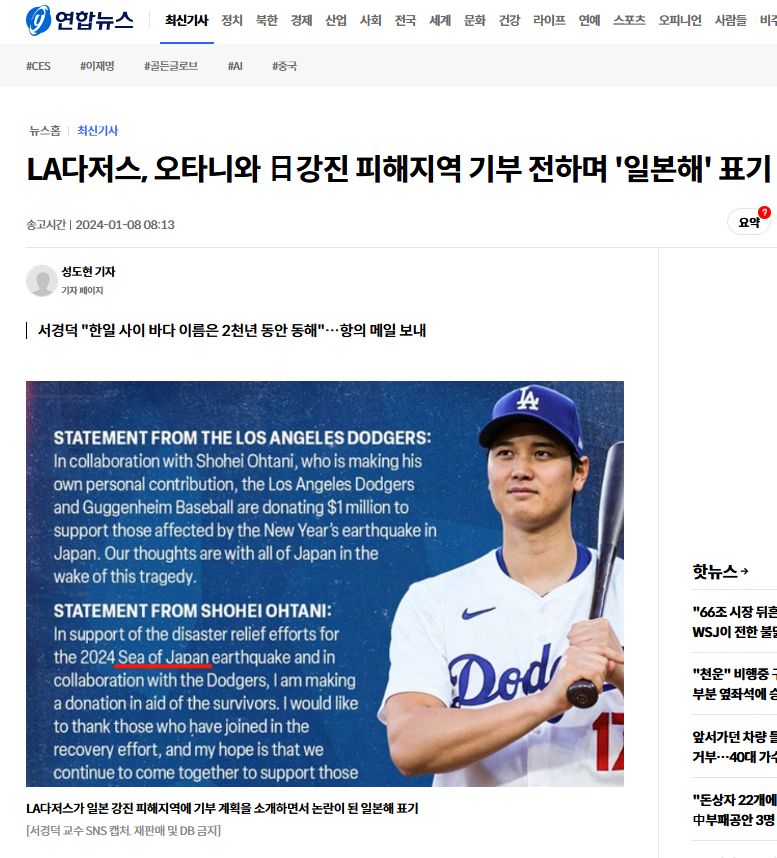Open the 기자 페이지 link
This screenshot has height=858, width=777.
coord(82,291)
